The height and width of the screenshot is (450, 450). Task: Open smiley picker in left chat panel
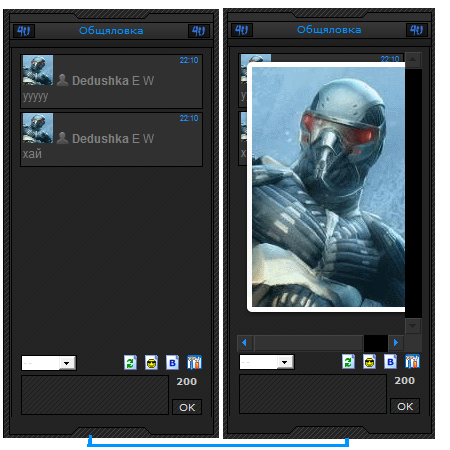coord(152,363)
